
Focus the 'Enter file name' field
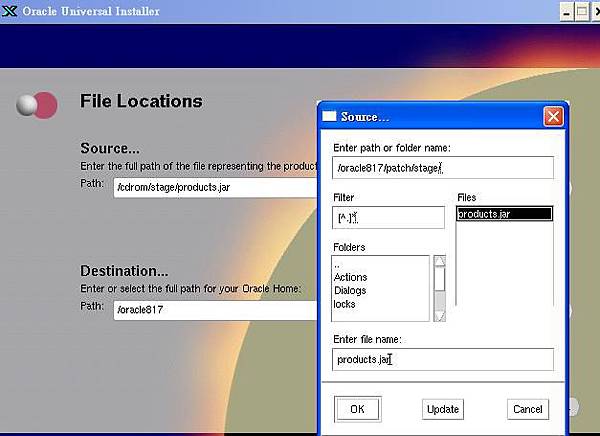[443, 359]
